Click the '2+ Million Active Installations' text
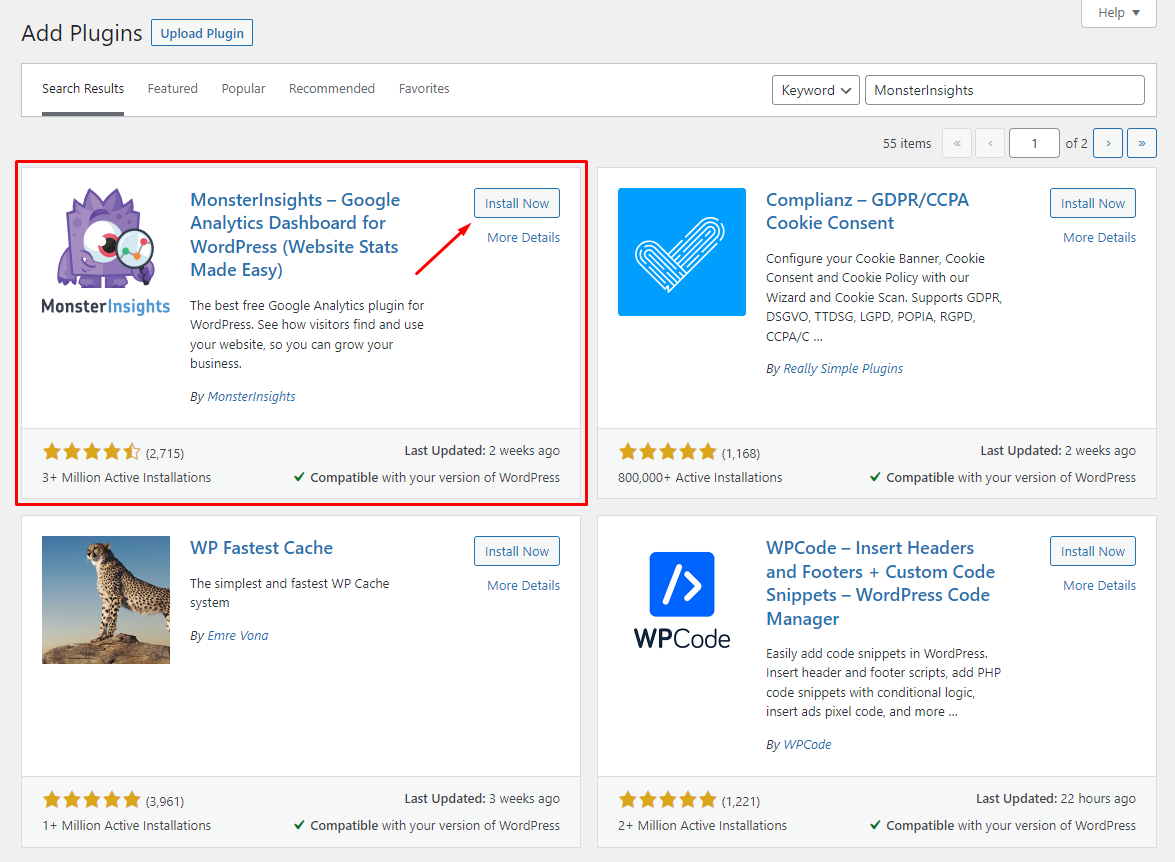Viewport: 1175px width, 862px height. (x=702, y=825)
